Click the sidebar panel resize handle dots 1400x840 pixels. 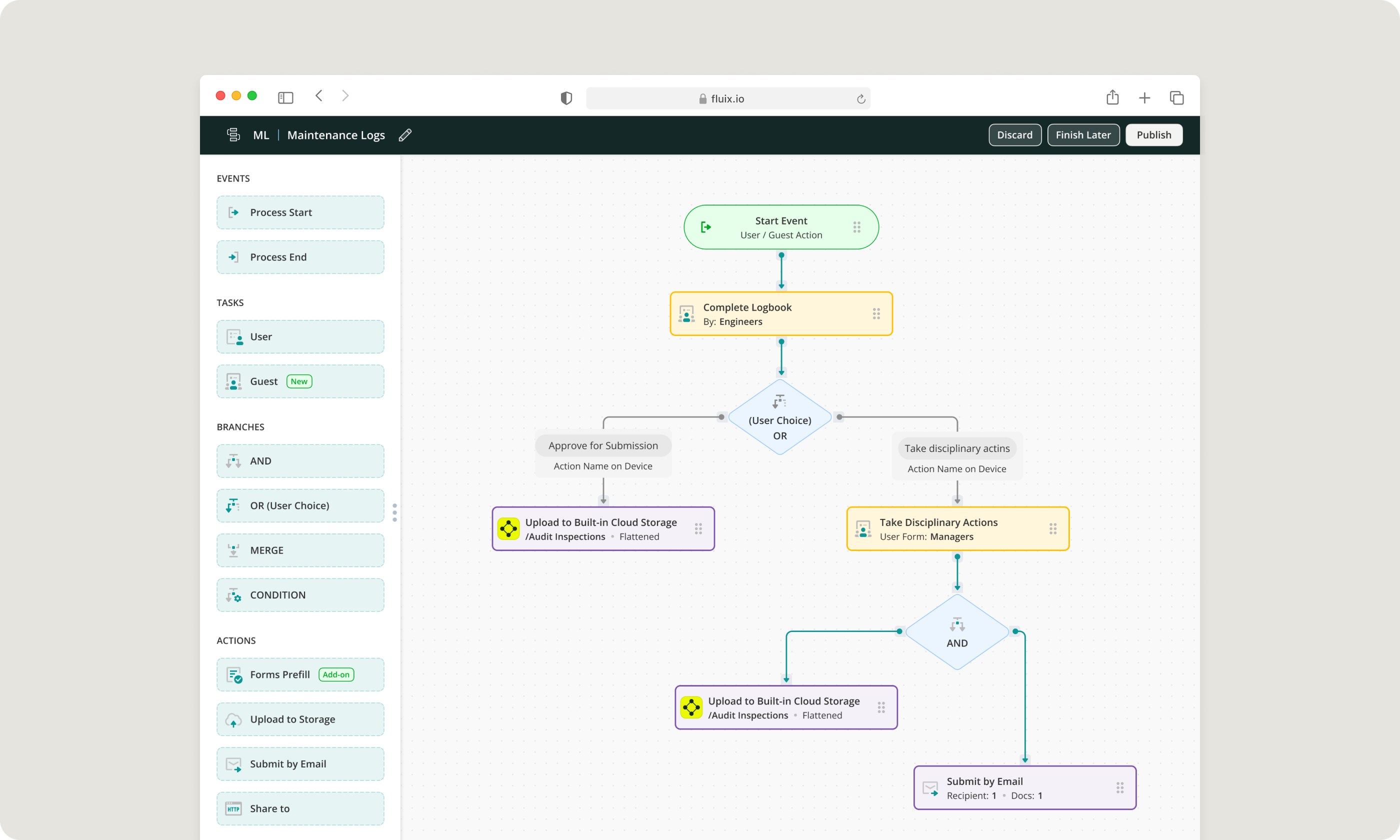(x=394, y=512)
